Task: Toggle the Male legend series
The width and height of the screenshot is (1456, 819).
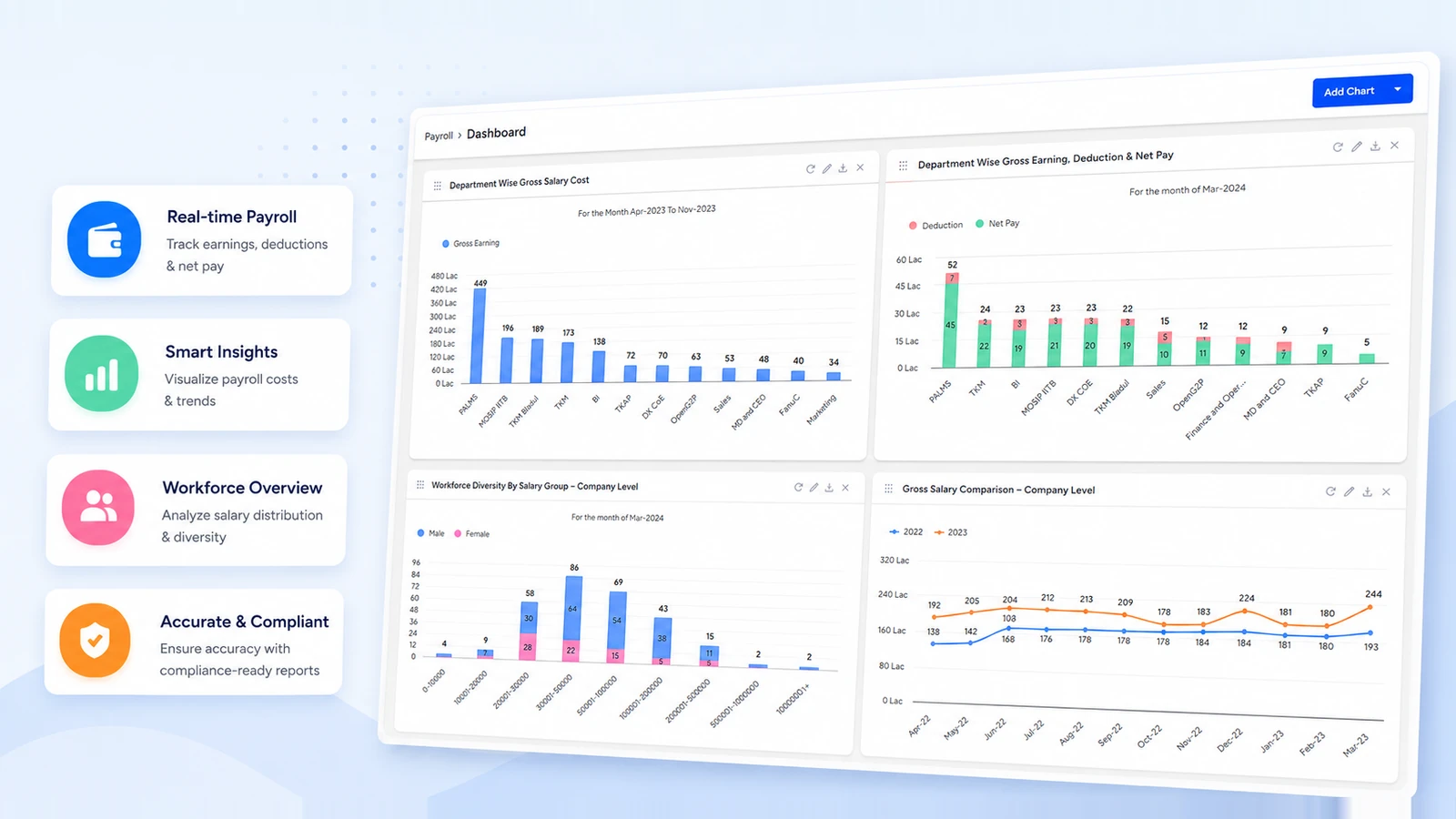Action: point(430,533)
